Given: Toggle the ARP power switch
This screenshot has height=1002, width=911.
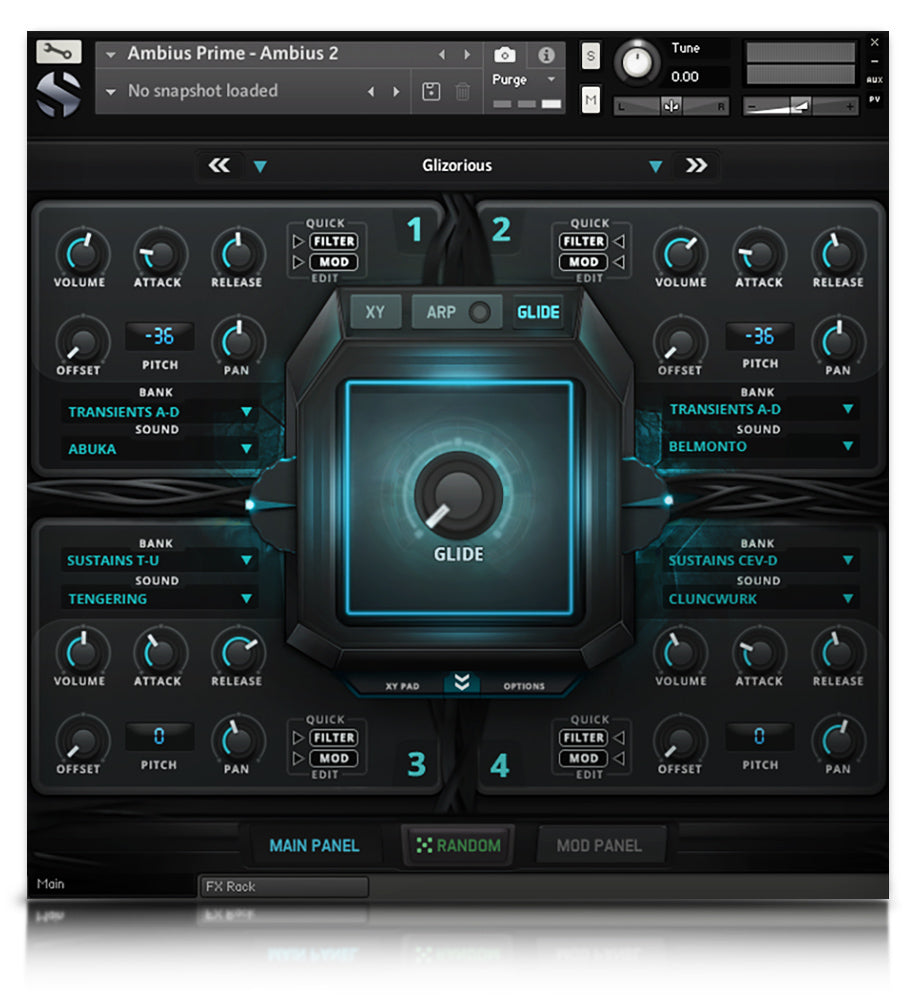Looking at the screenshot, I should 480,313.
